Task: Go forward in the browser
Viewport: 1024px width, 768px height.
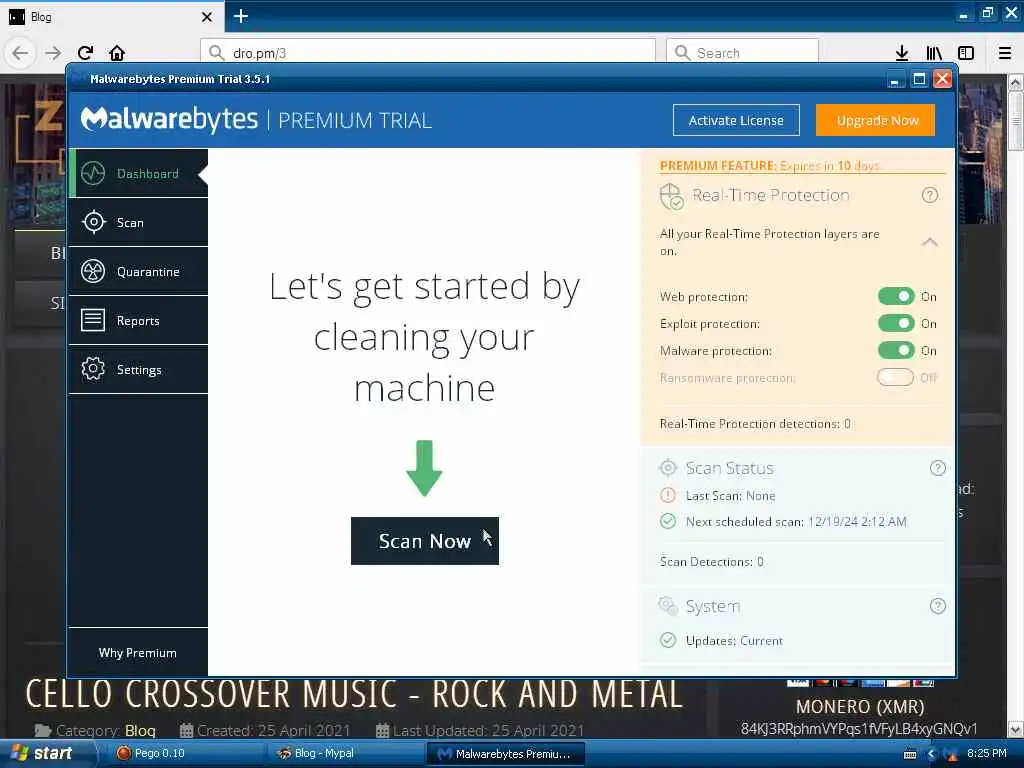Action: tap(53, 53)
